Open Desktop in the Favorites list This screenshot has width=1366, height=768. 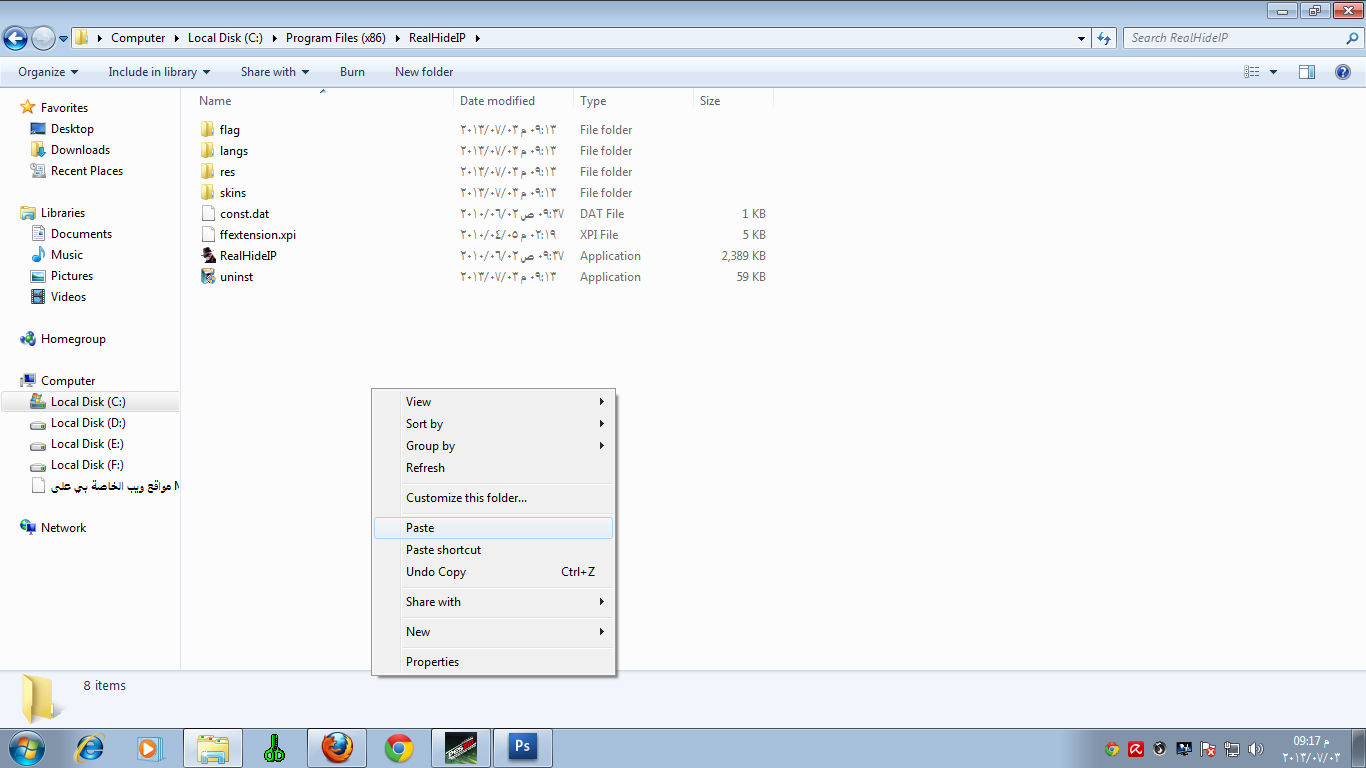coord(72,129)
